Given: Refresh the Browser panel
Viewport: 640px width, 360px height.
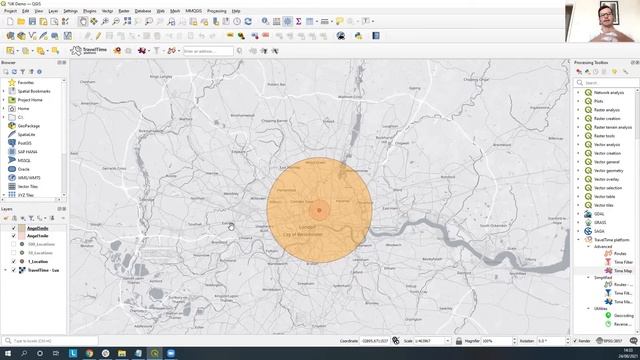Looking at the screenshot, I should click(14, 72).
